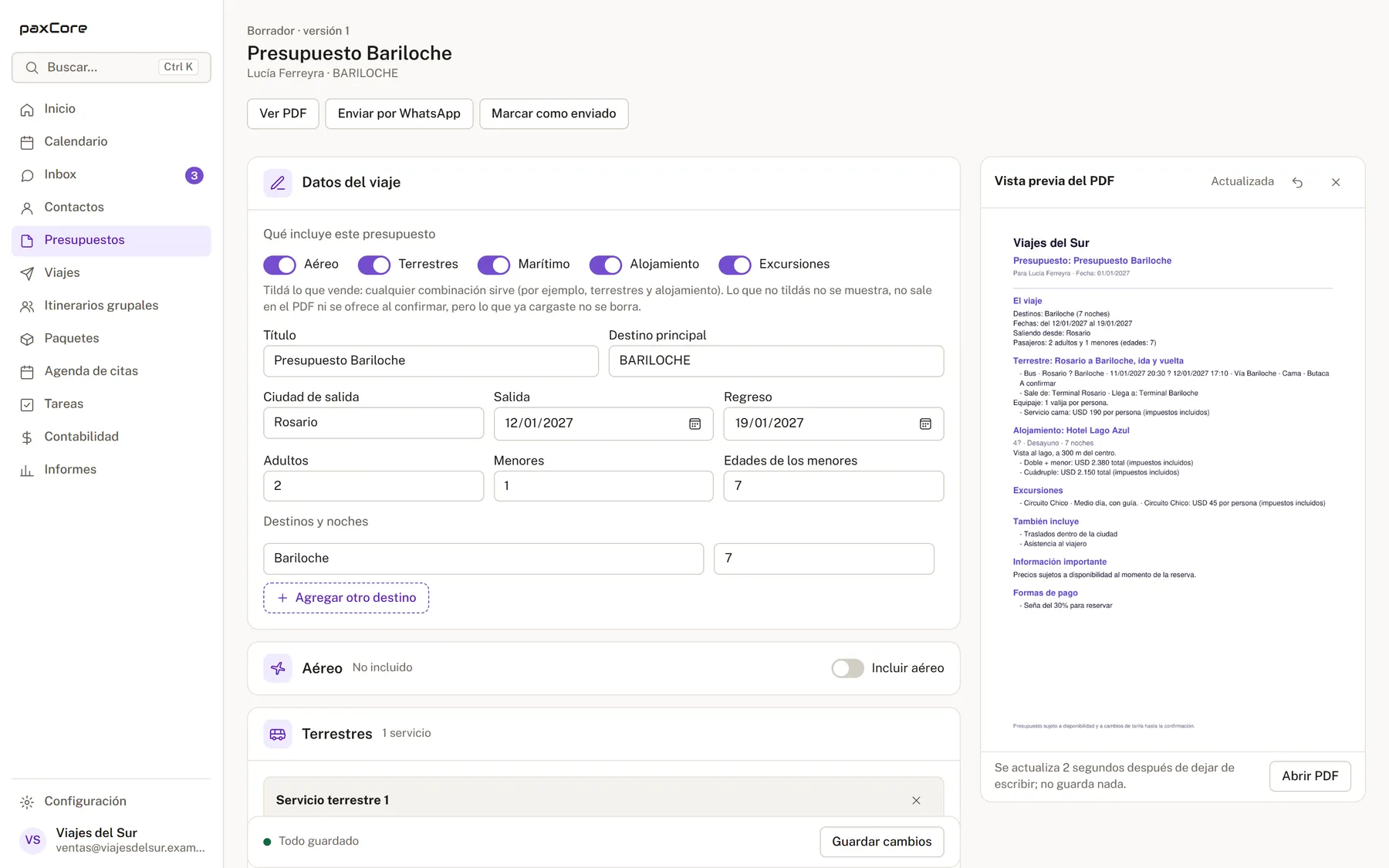Remove Servicio terrestre 1 with X
The width and height of the screenshot is (1389, 868).
click(916, 800)
